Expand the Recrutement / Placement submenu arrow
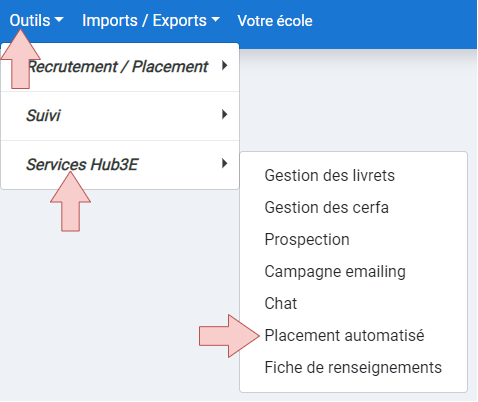This screenshot has width=478, height=402. tap(225, 66)
